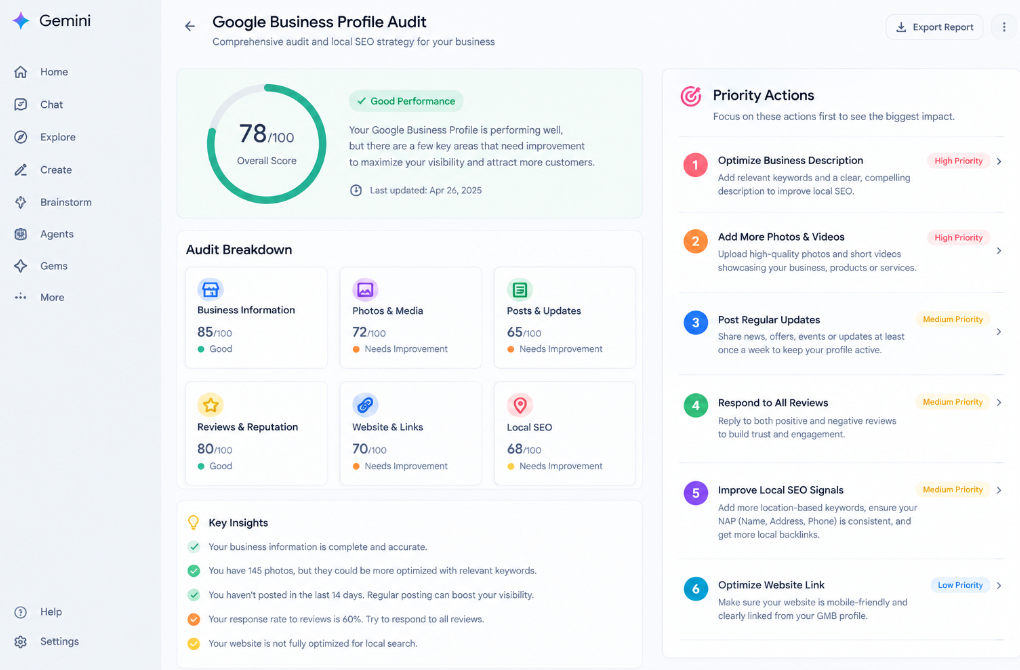This screenshot has height=670, width=1020.
Task: Click the Gemini sparkle logo icon
Action: pyautogui.click(x=21, y=21)
